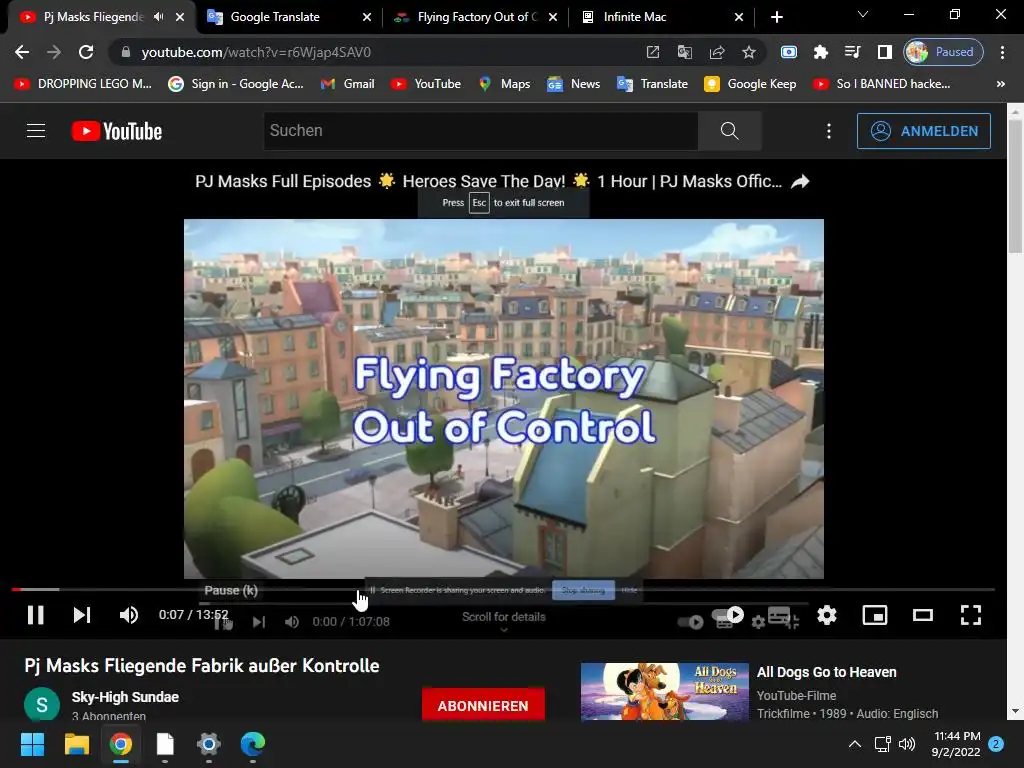This screenshot has height=768, width=1024.
Task: Close the Infinite Mac tab
Action: [739, 17]
